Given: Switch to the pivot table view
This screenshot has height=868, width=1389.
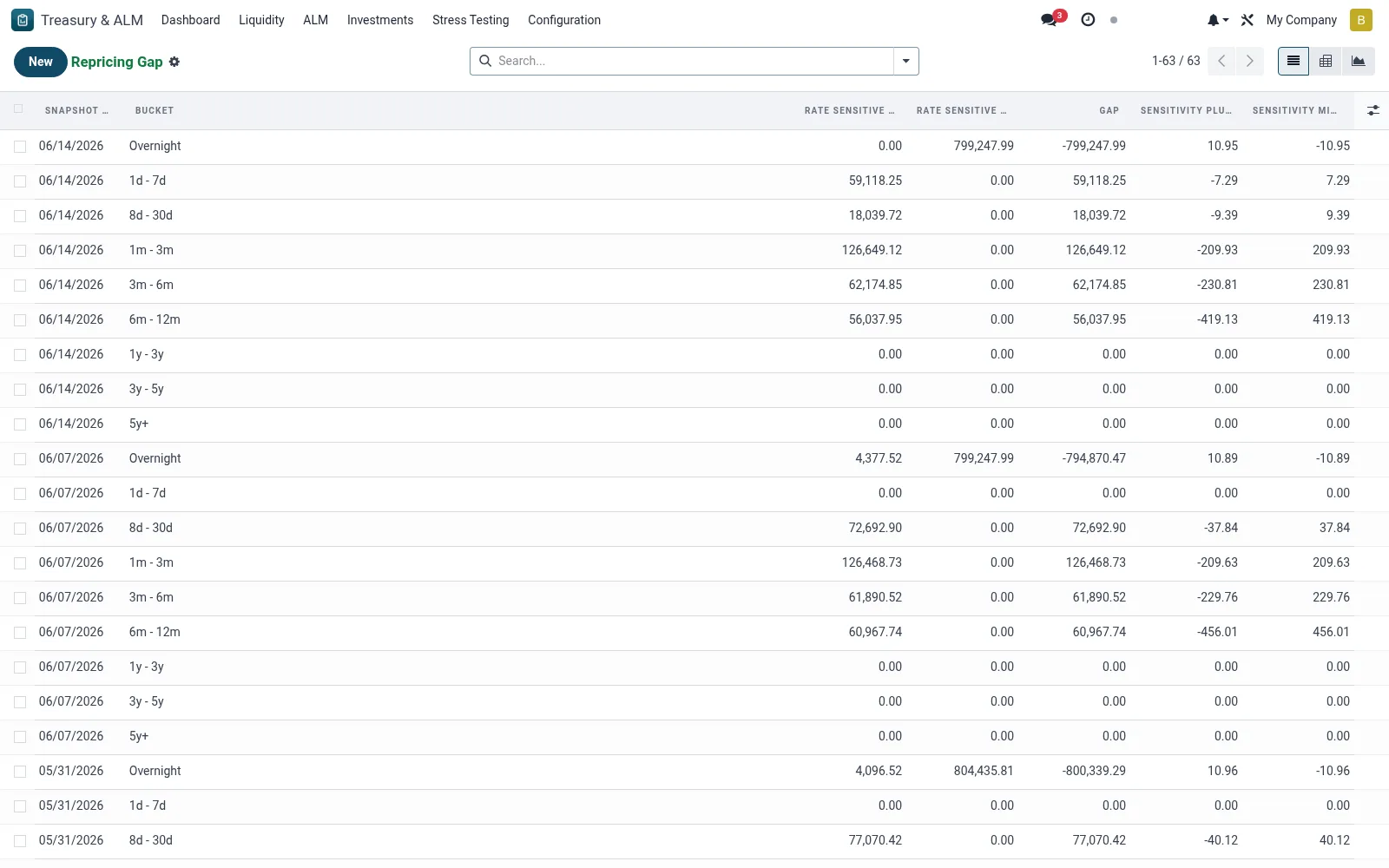Looking at the screenshot, I should coord(1326,61).
